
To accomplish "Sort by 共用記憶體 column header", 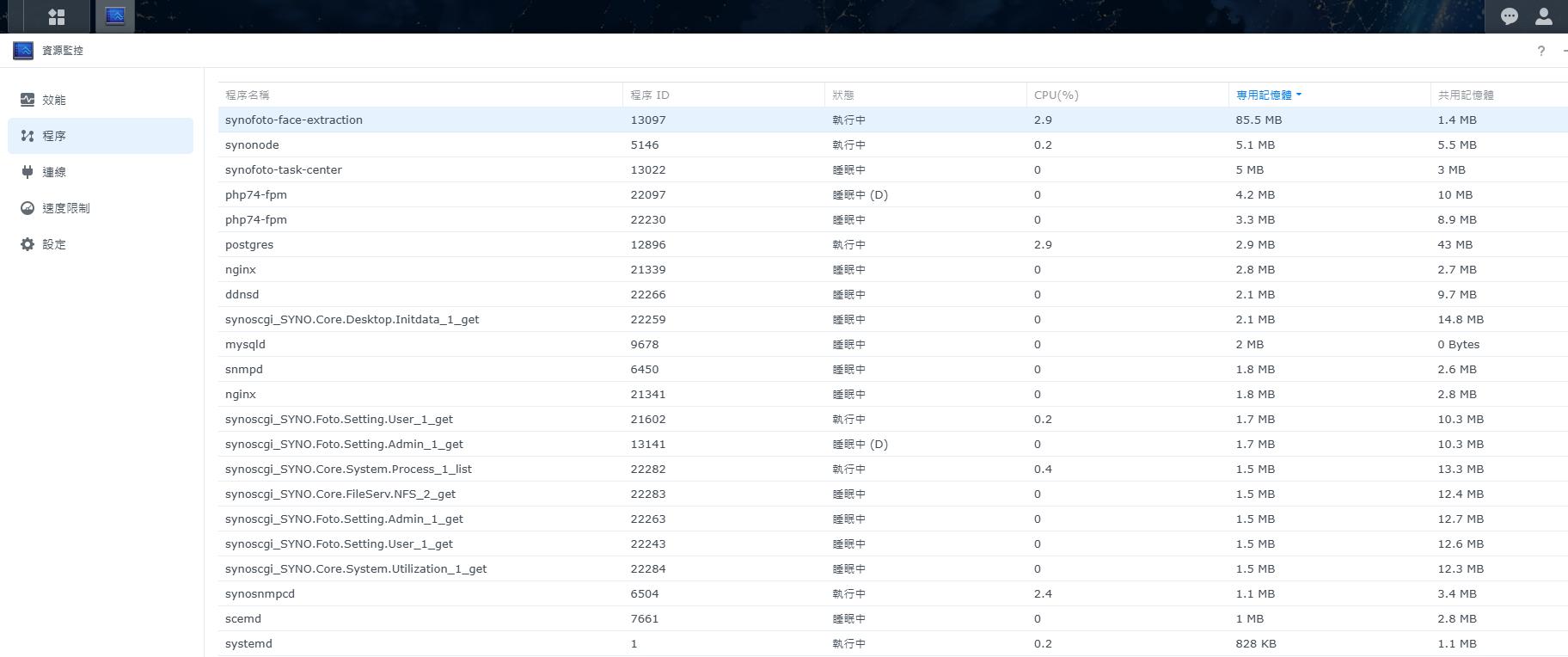I will pyautogui.click(x=1499, y=95).
